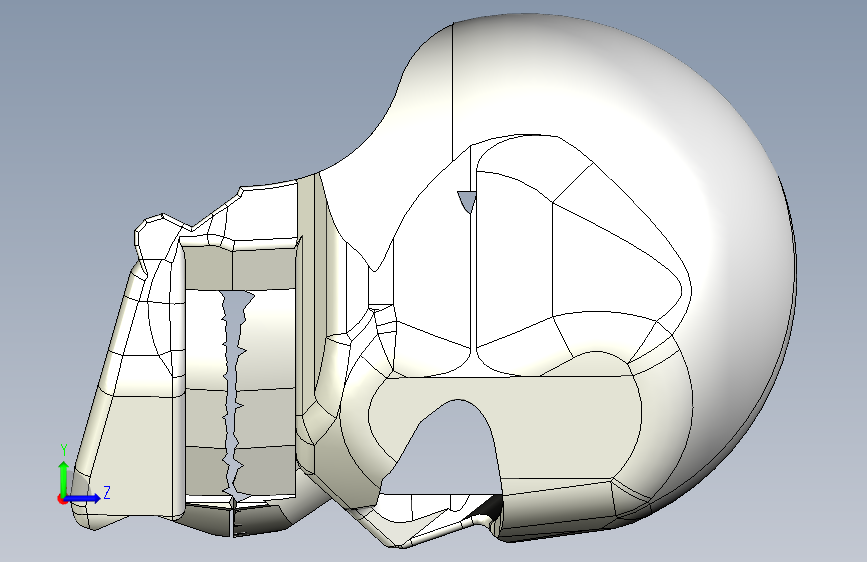Click the green Y axis arrow of the triad
Image resolution: width=867 pixels, height=562 pixels.
pos(64,478)
